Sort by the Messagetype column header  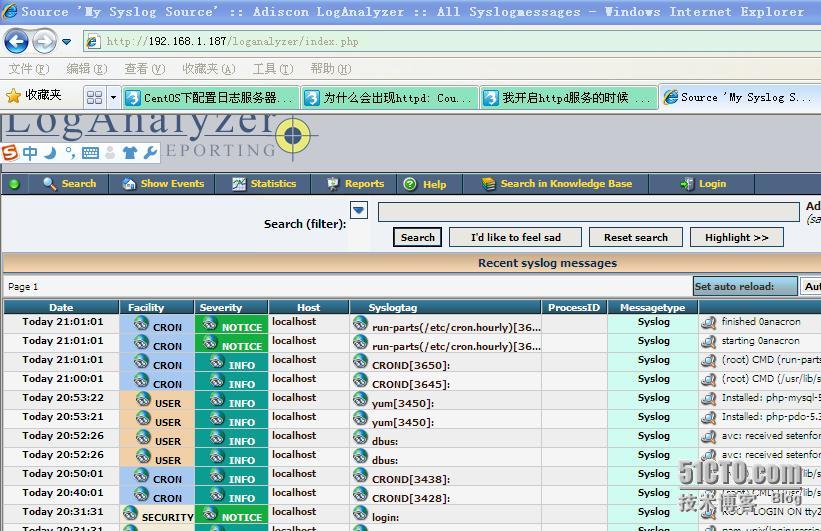click(652, 307)
